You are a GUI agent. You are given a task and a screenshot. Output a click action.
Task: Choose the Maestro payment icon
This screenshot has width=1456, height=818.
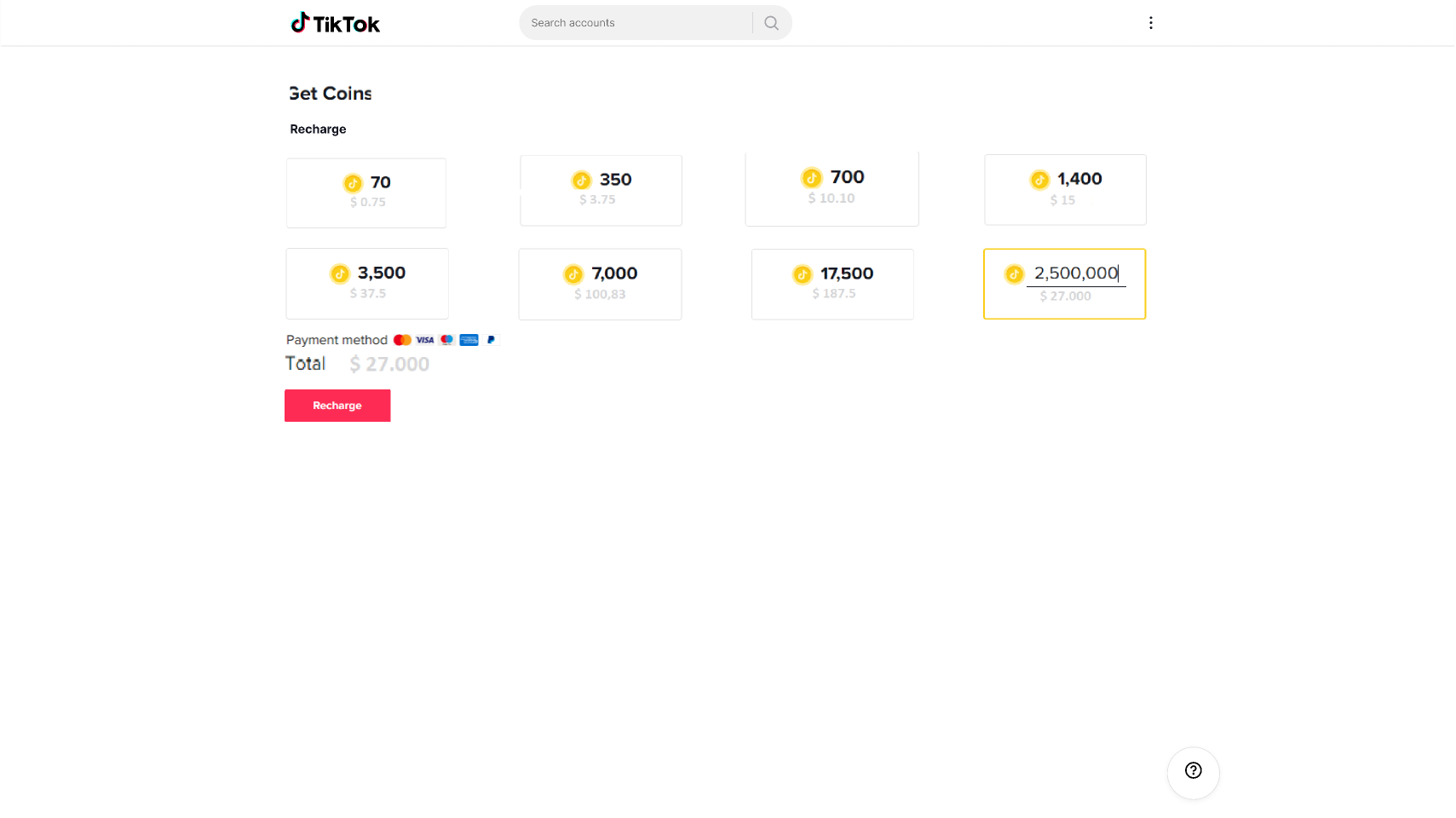click(446, 339)
